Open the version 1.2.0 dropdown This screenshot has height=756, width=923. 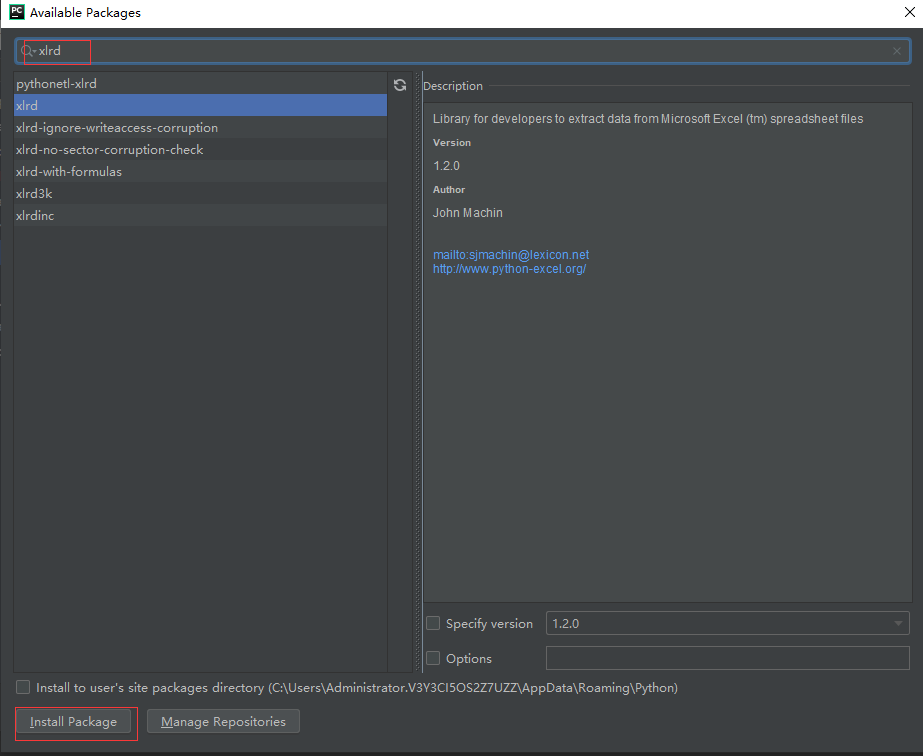point(727,623)
